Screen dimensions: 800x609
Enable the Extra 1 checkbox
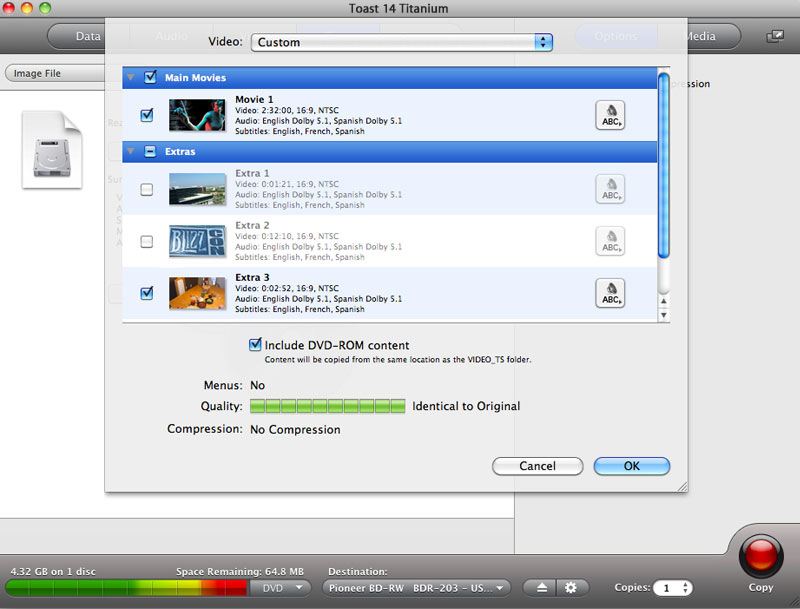coord(147,189)
